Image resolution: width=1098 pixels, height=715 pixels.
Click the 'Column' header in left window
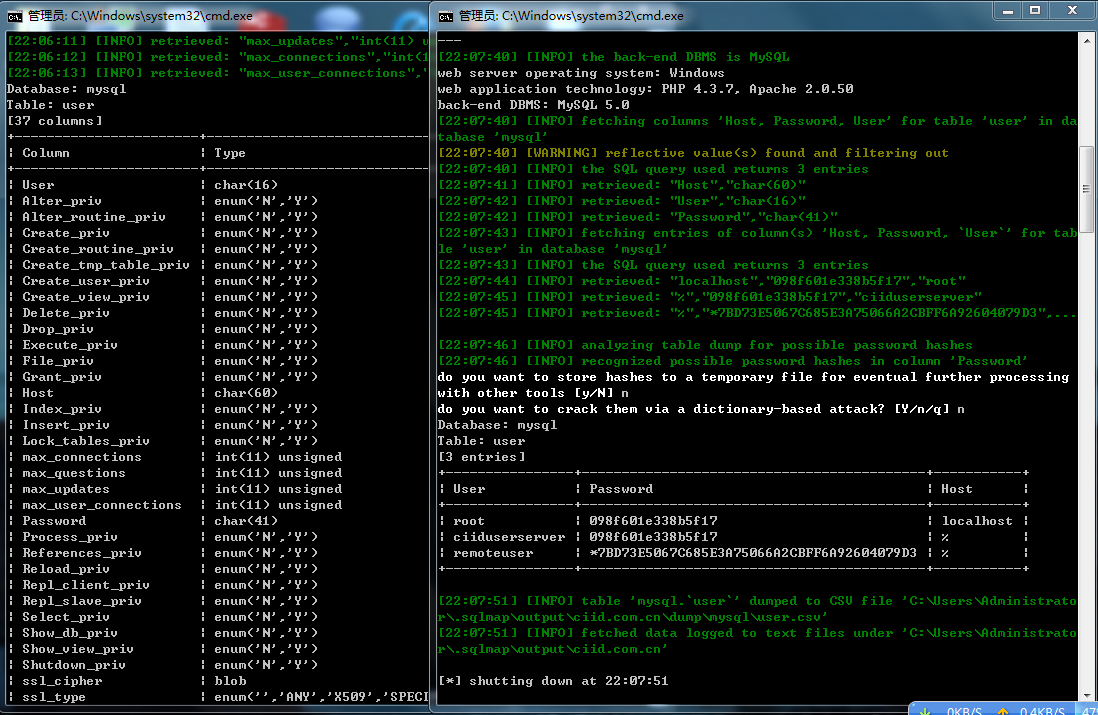(x=46, y=153)
